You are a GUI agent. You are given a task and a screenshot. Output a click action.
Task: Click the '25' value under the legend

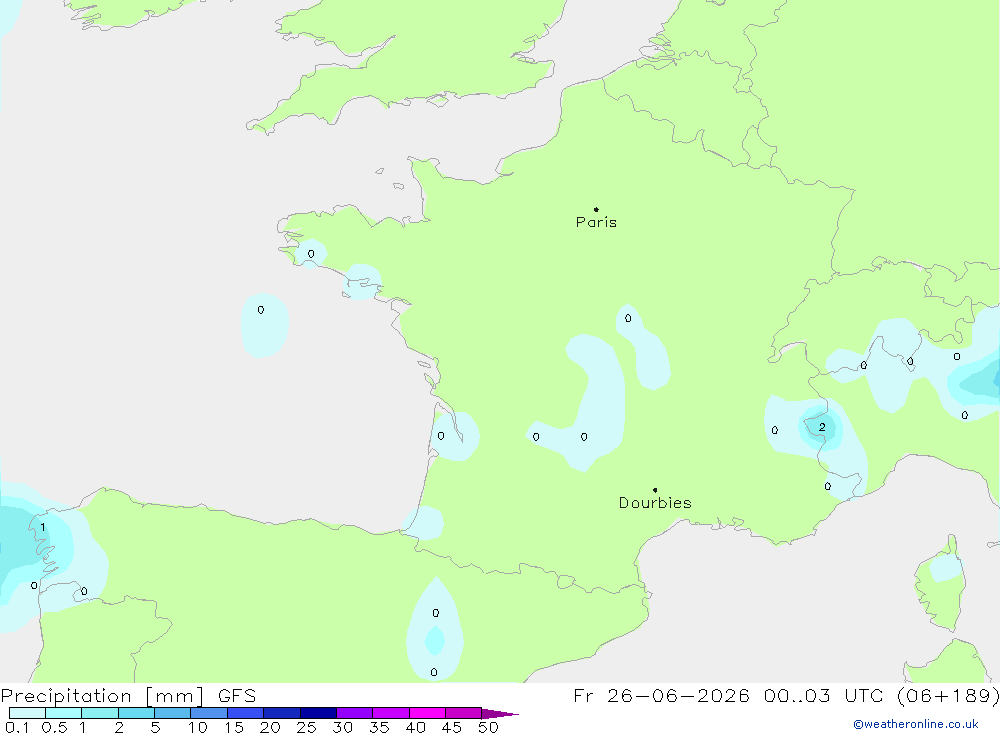tap(307, 727)
